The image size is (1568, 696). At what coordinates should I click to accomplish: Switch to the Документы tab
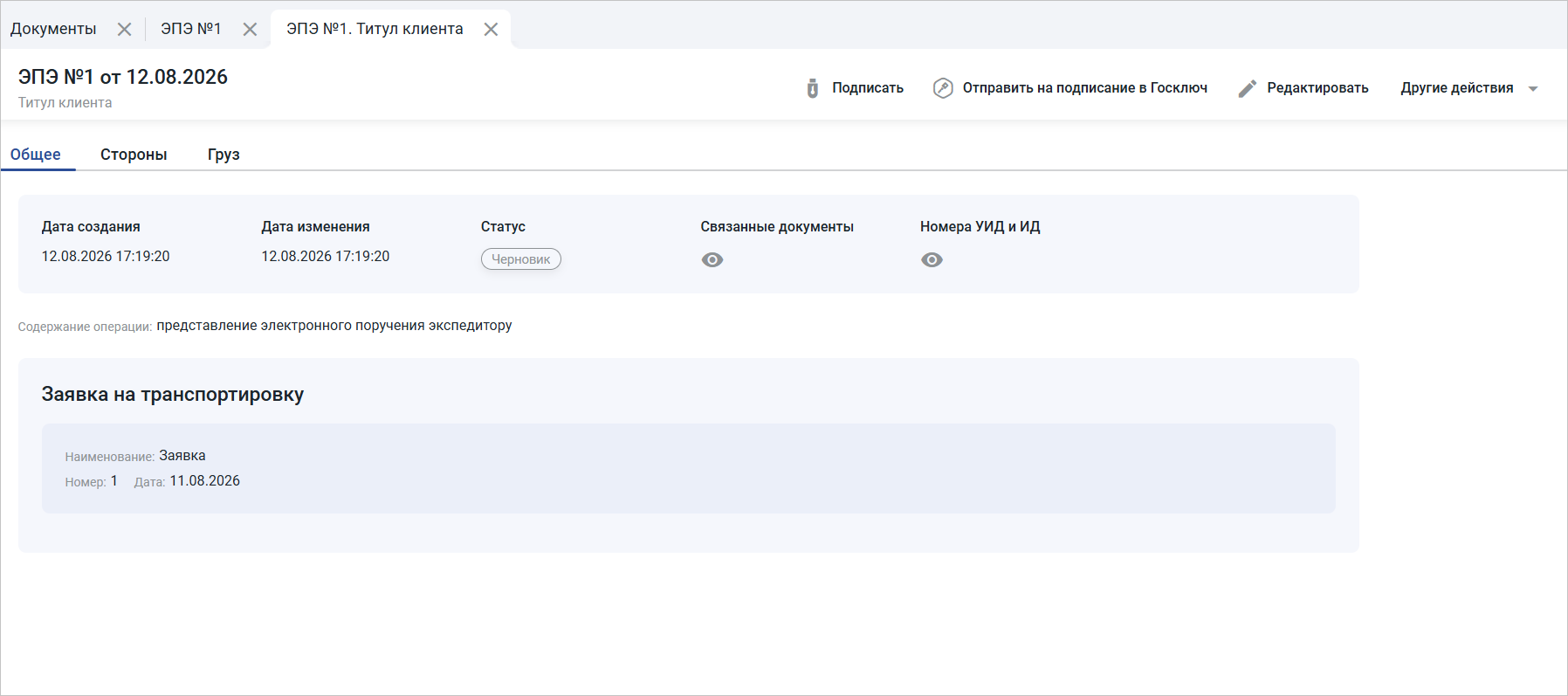pos(53,29)
